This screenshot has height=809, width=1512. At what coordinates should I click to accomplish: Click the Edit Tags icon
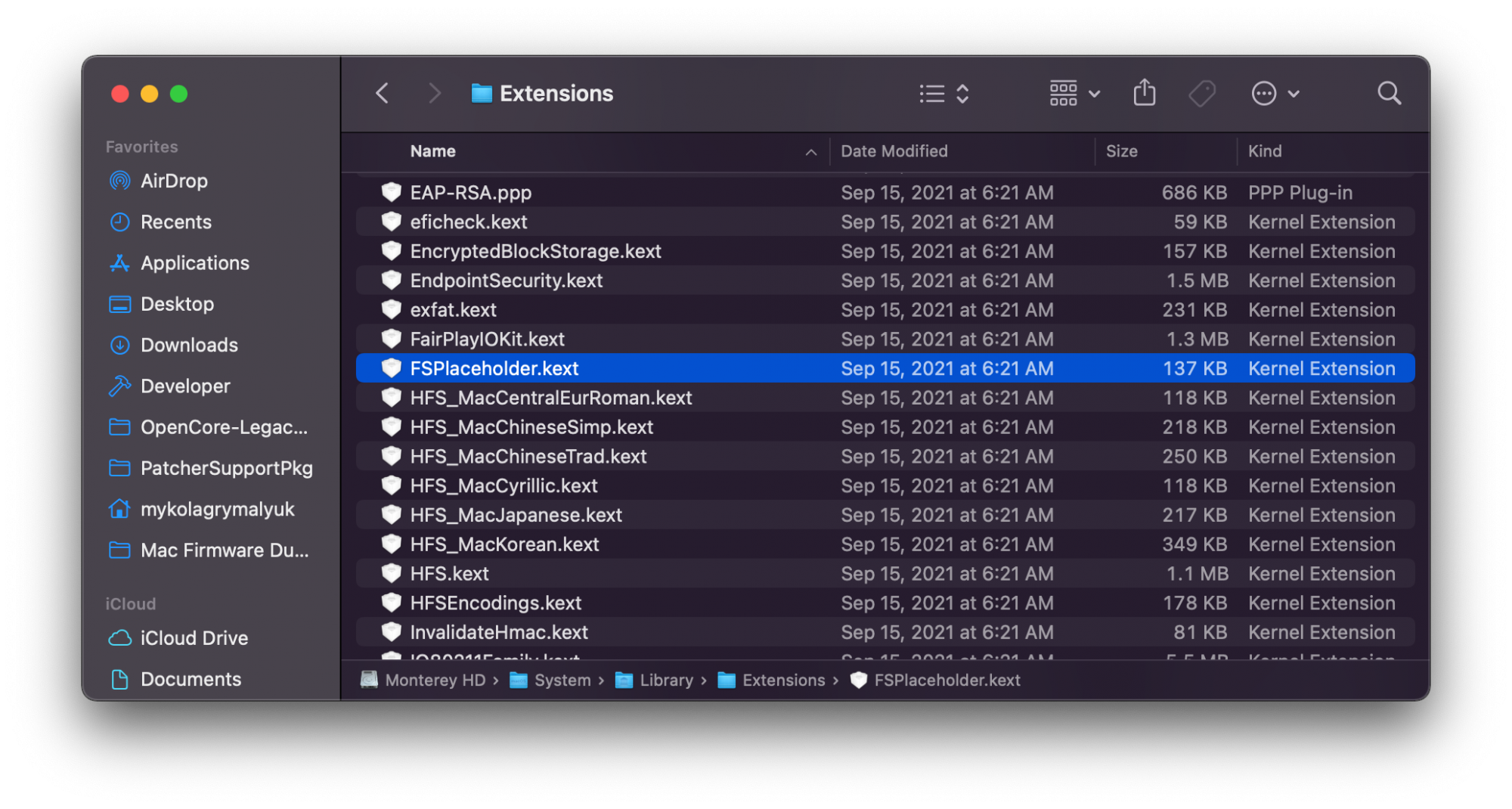1201,94
